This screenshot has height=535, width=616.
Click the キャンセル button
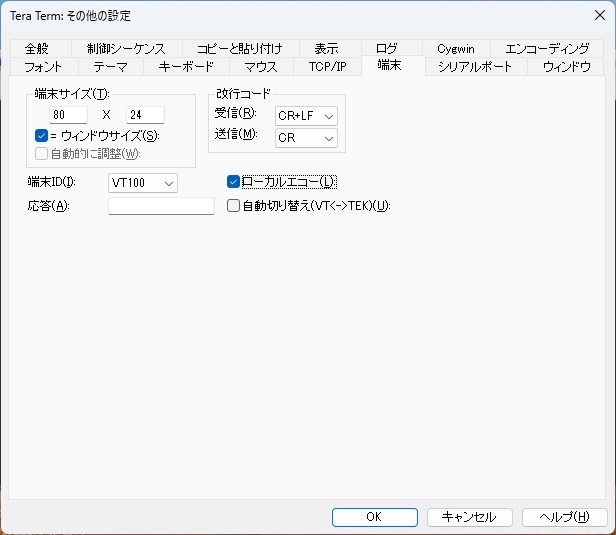click(469, 517)
